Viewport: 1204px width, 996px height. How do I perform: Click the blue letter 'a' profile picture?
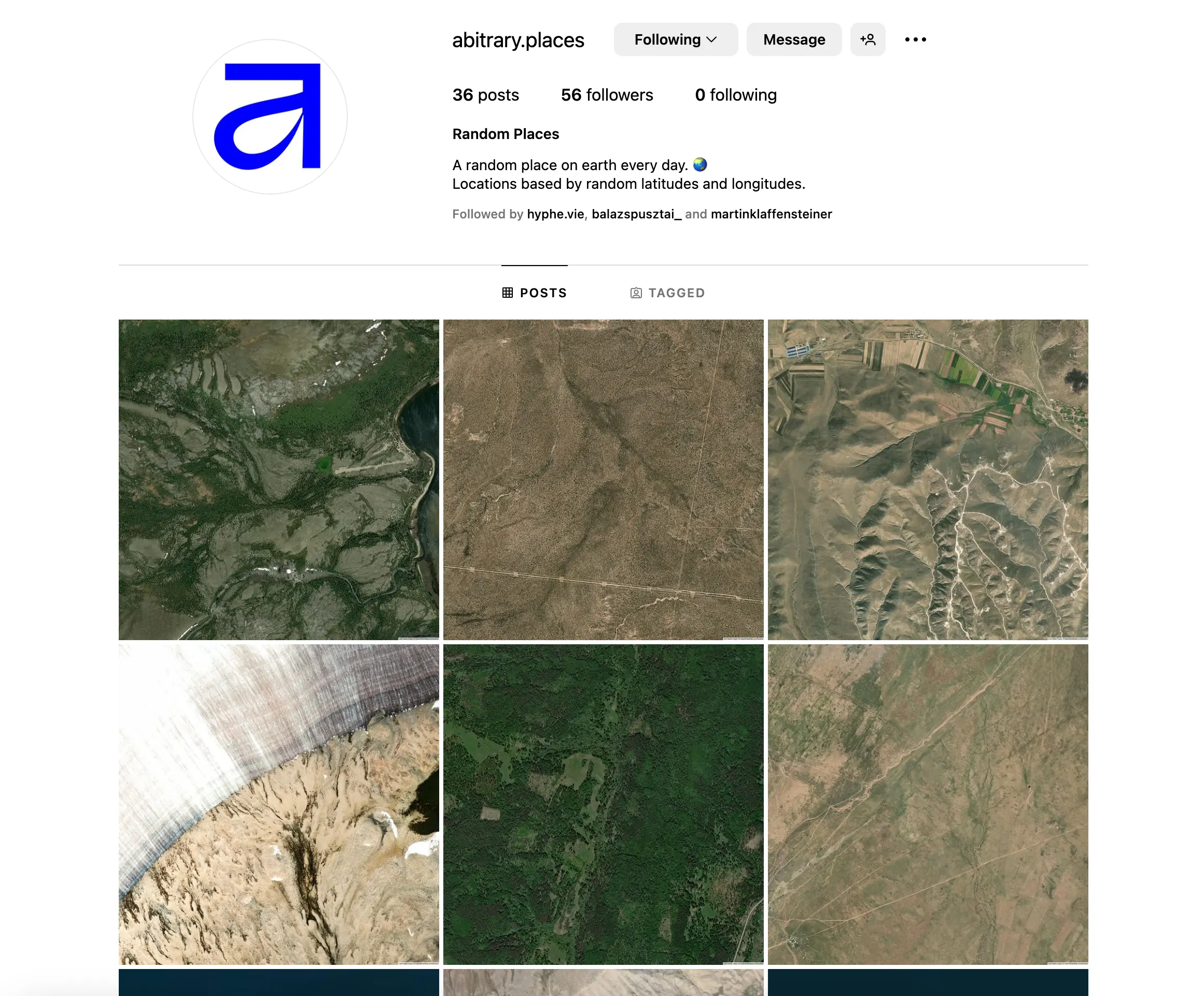coord(270,117)
